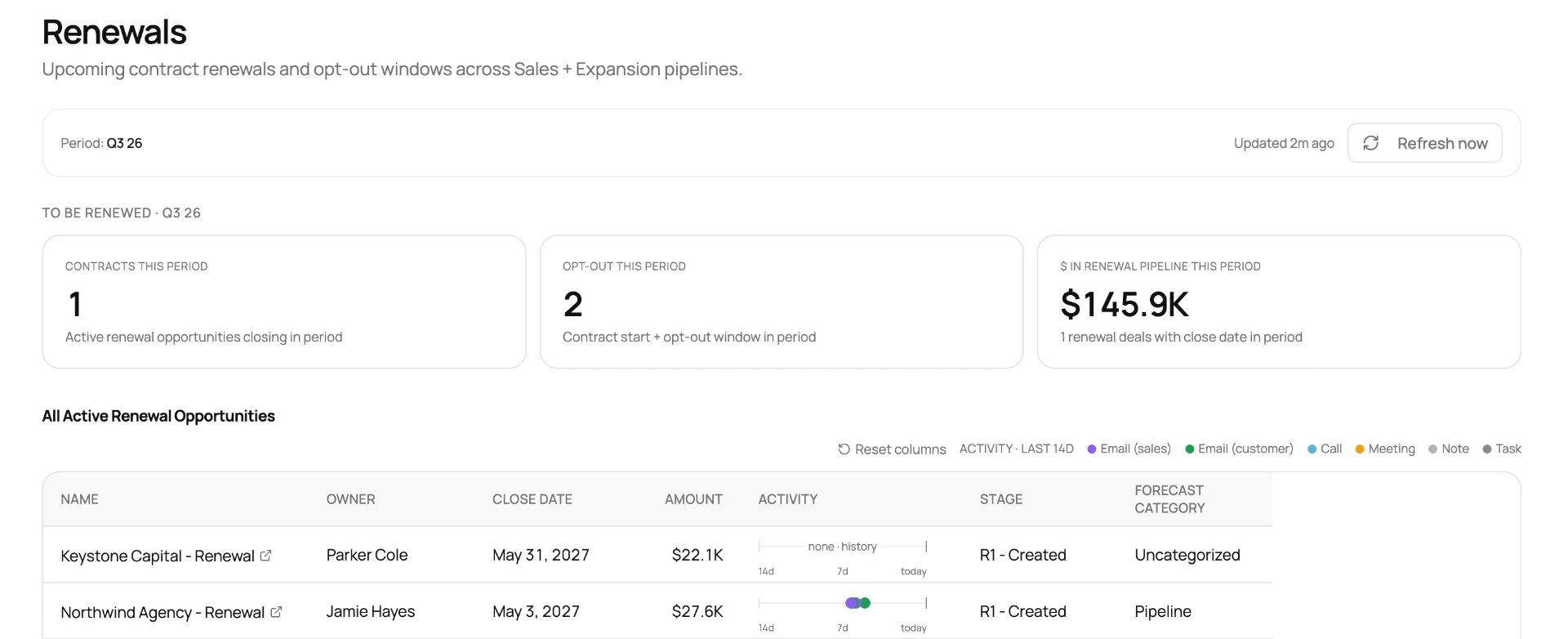Click the ACTIVITY column header
The height and width of the screenshot is (639, 1568).
pos(787,499)
